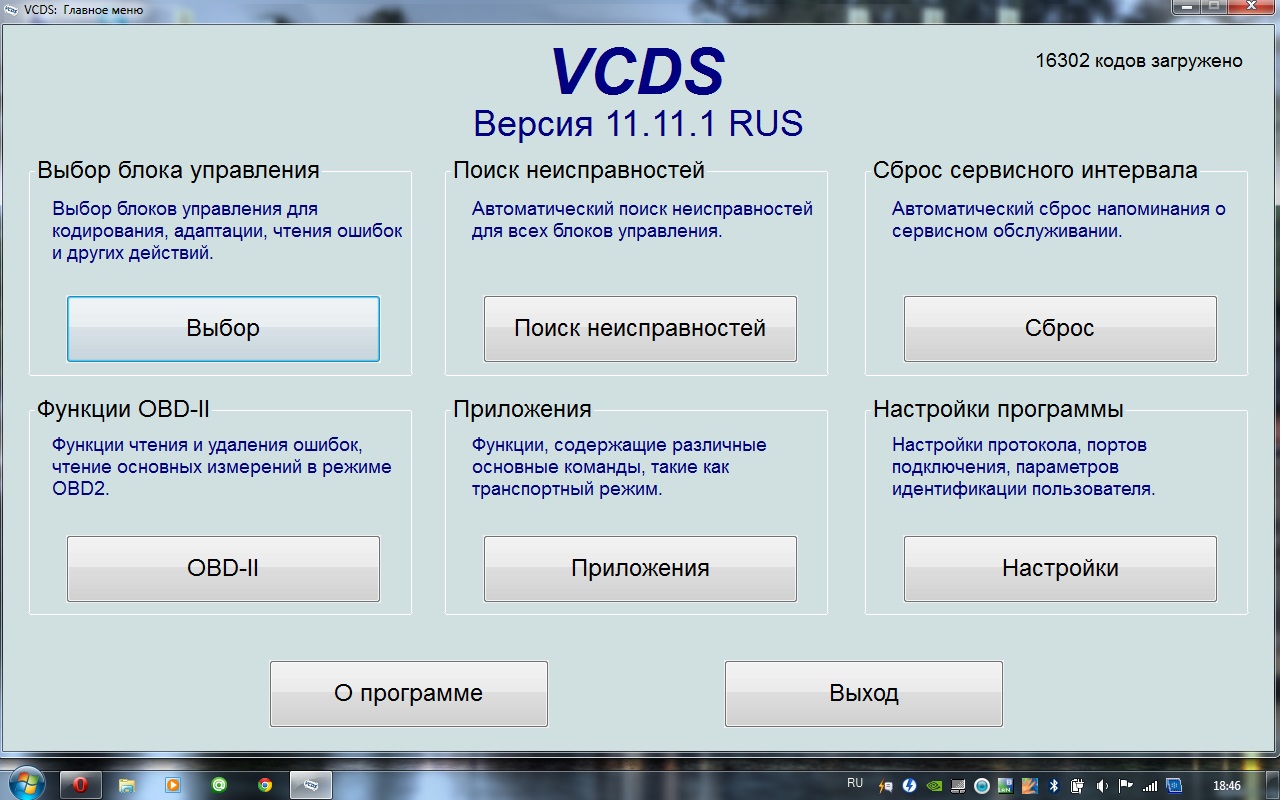Click the Выбор control module button
The image size is (1281, 800).
(x=223, y=328)
